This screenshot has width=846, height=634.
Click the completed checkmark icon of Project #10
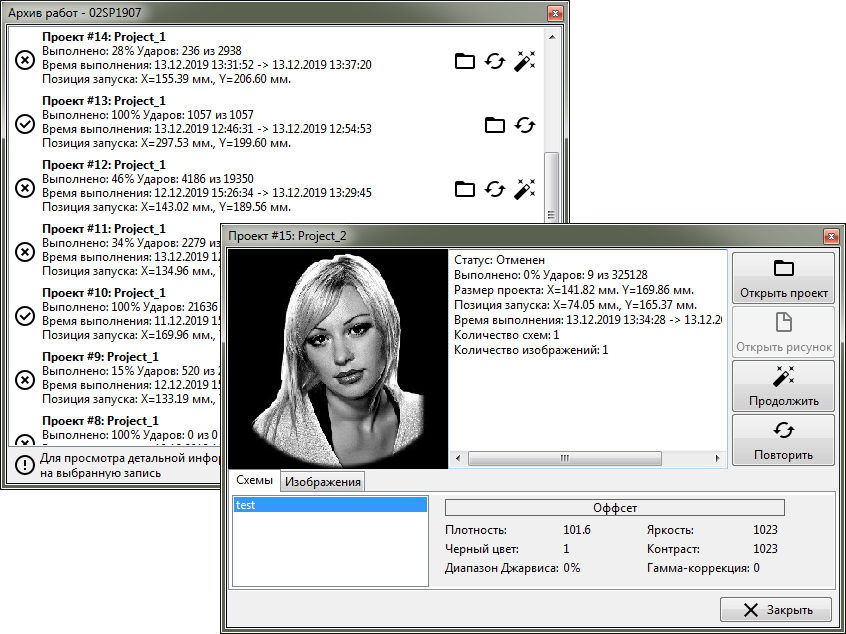point(24,316)
